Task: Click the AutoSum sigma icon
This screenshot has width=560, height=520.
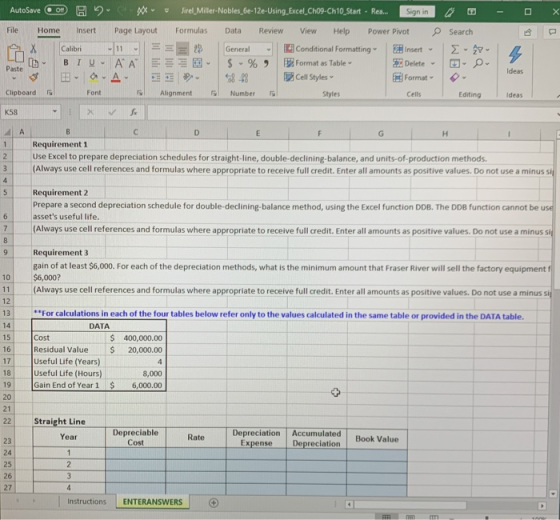Action: (454, 49)
